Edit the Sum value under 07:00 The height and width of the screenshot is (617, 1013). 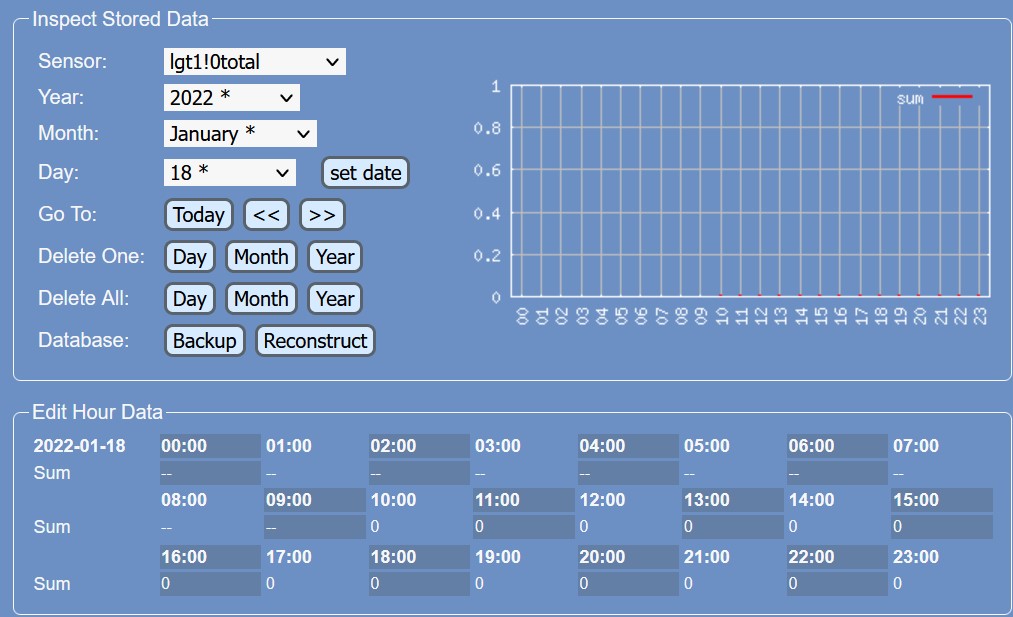[942, 473]
